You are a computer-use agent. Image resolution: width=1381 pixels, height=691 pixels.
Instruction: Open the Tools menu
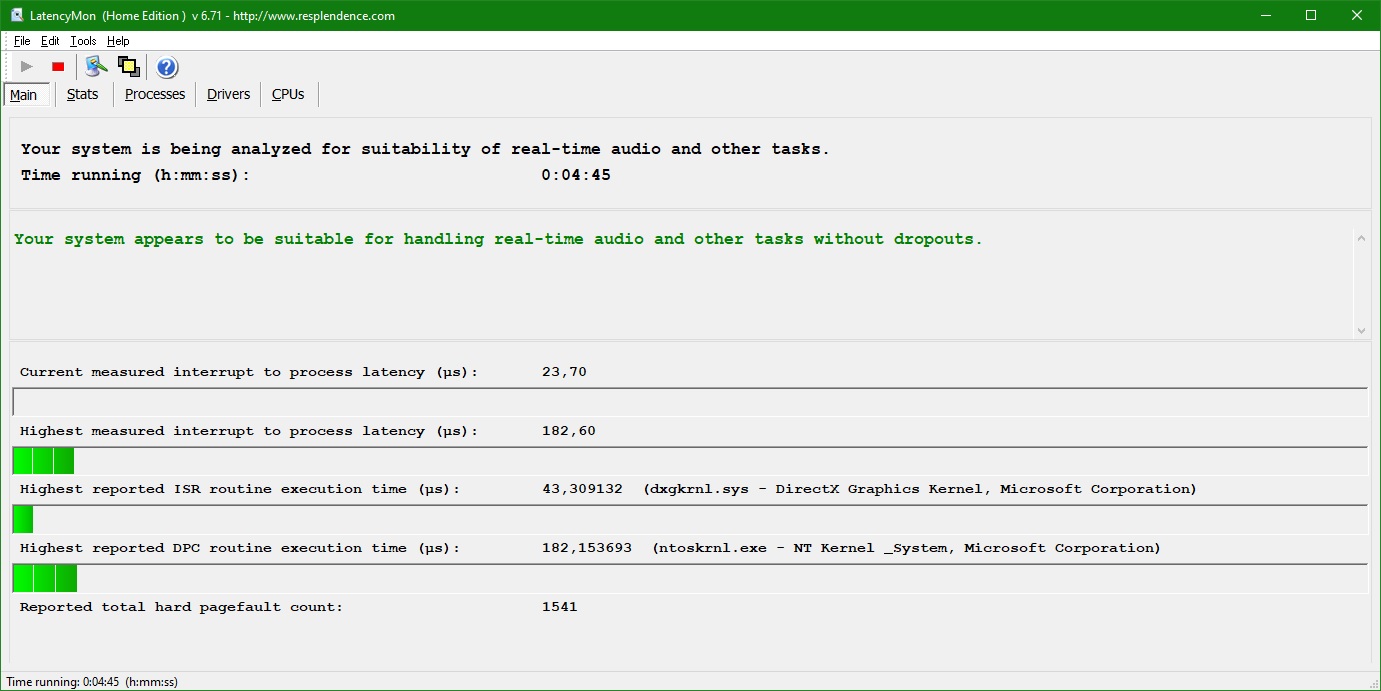pos(83,41)
